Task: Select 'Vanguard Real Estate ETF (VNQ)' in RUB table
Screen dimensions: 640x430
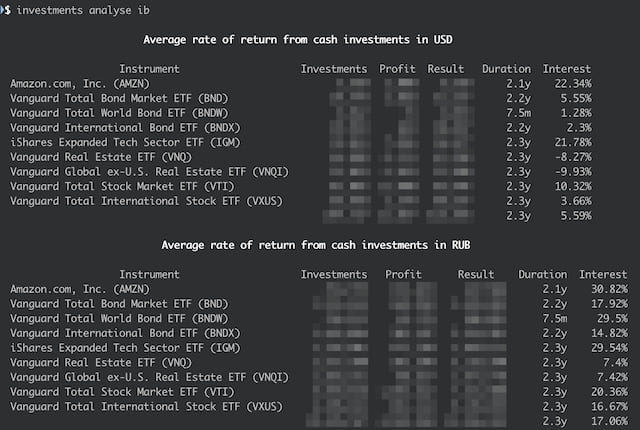Action: [x=101, y=363]
